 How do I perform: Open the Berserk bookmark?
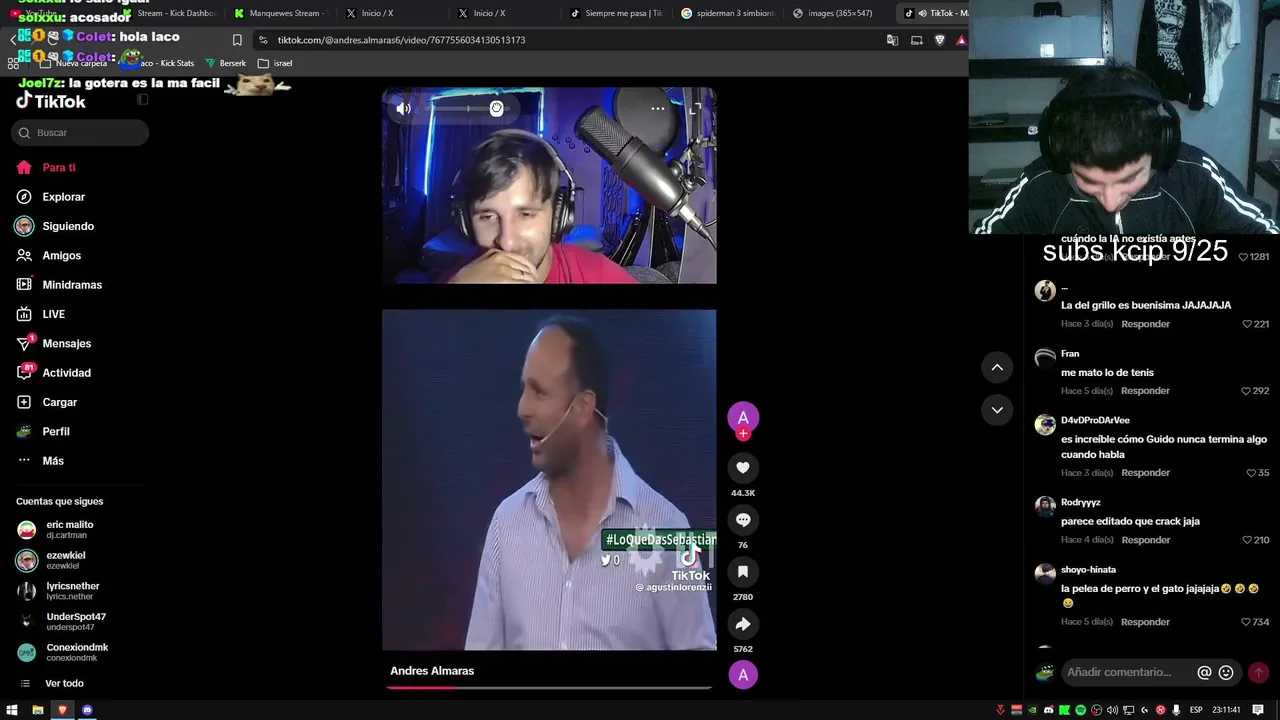(x=225, y=63)
